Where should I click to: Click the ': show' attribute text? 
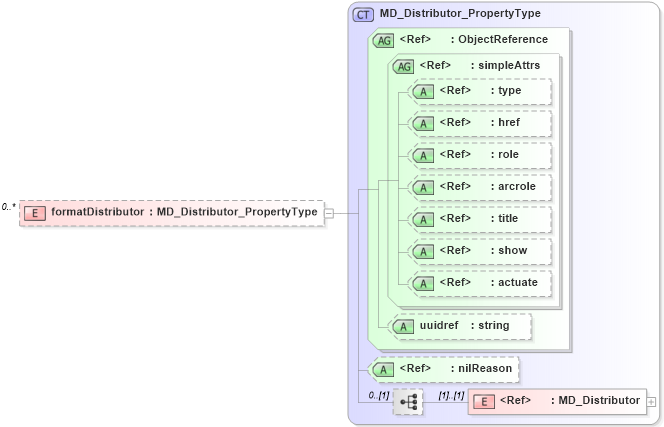[x=509, y=250]
